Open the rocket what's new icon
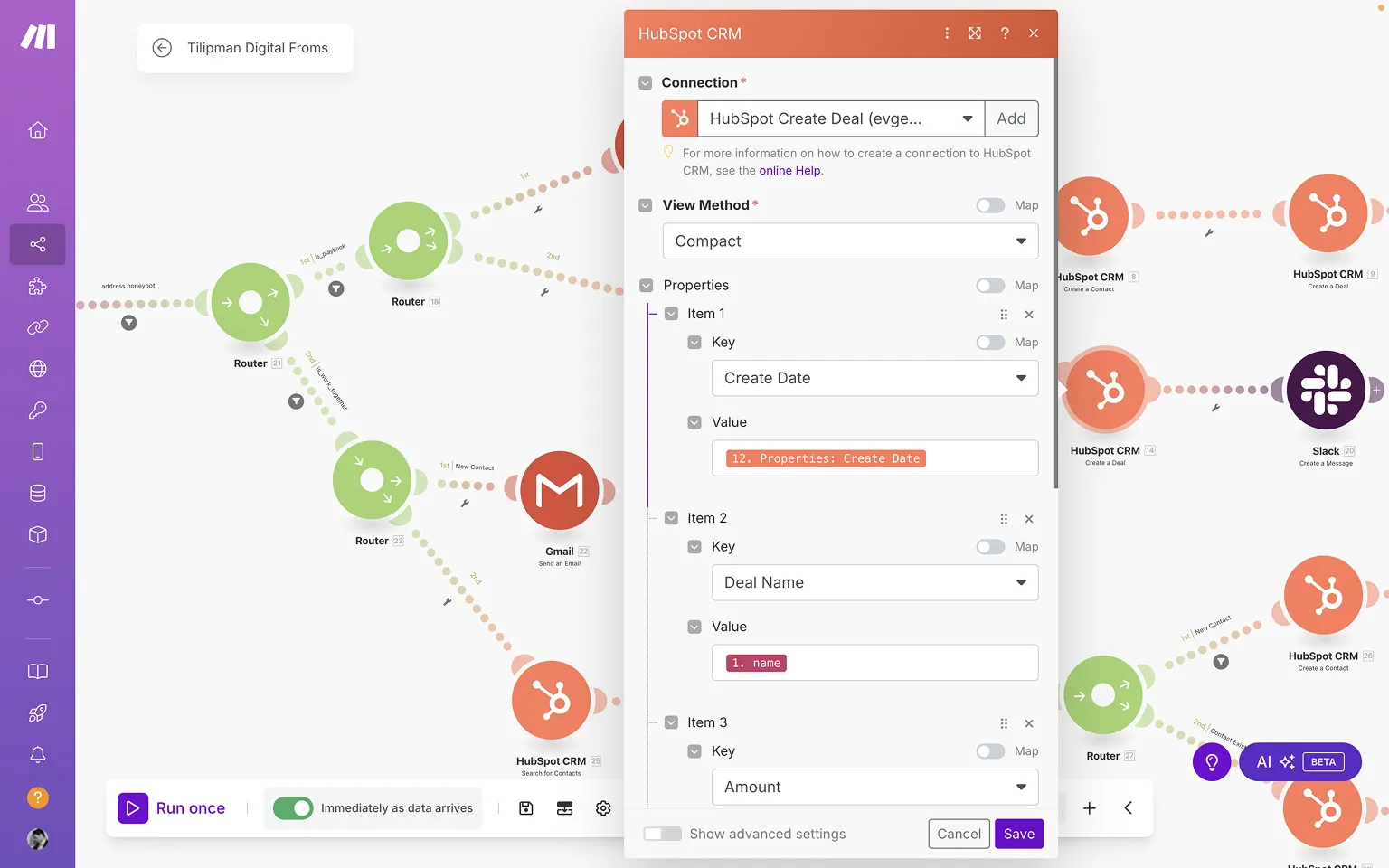The image size is (1389, 868). pos(38,712)
